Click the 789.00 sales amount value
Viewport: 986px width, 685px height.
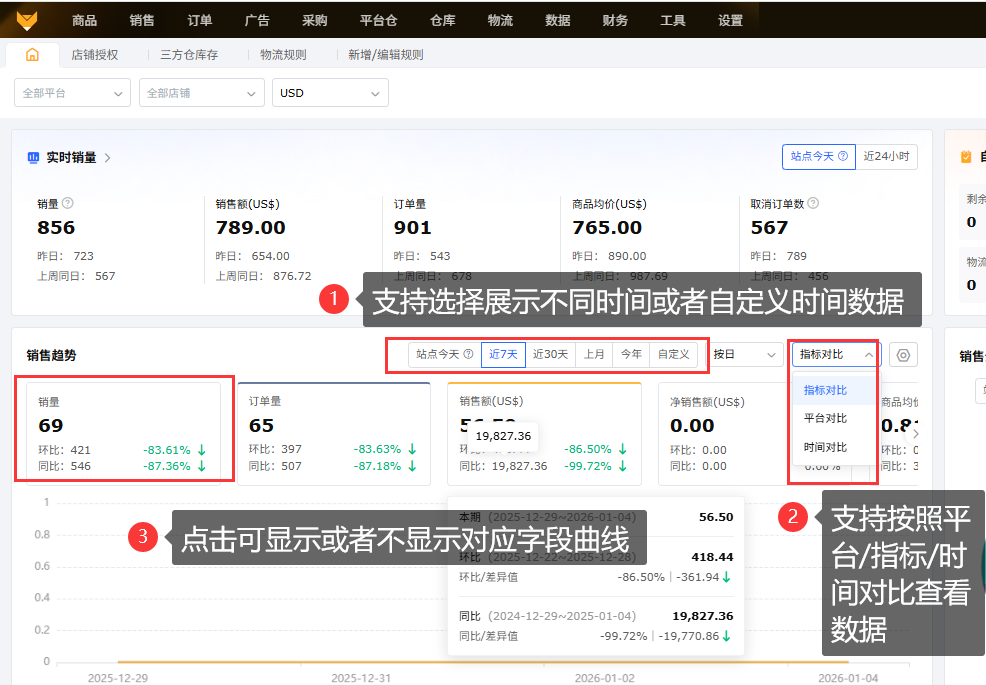click(250, 228)
